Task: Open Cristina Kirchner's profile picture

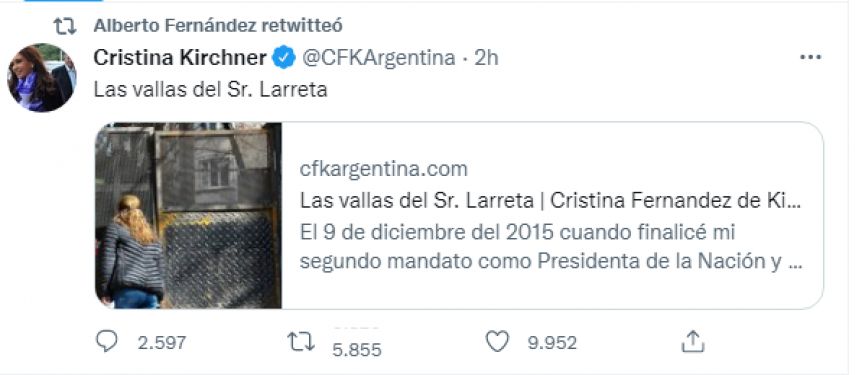Action: coord(42,78)
